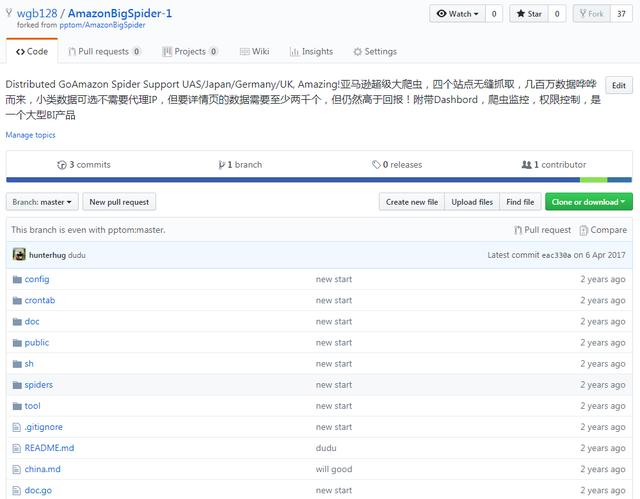
Task: Click Upload files button
Action: pos(472,202)
